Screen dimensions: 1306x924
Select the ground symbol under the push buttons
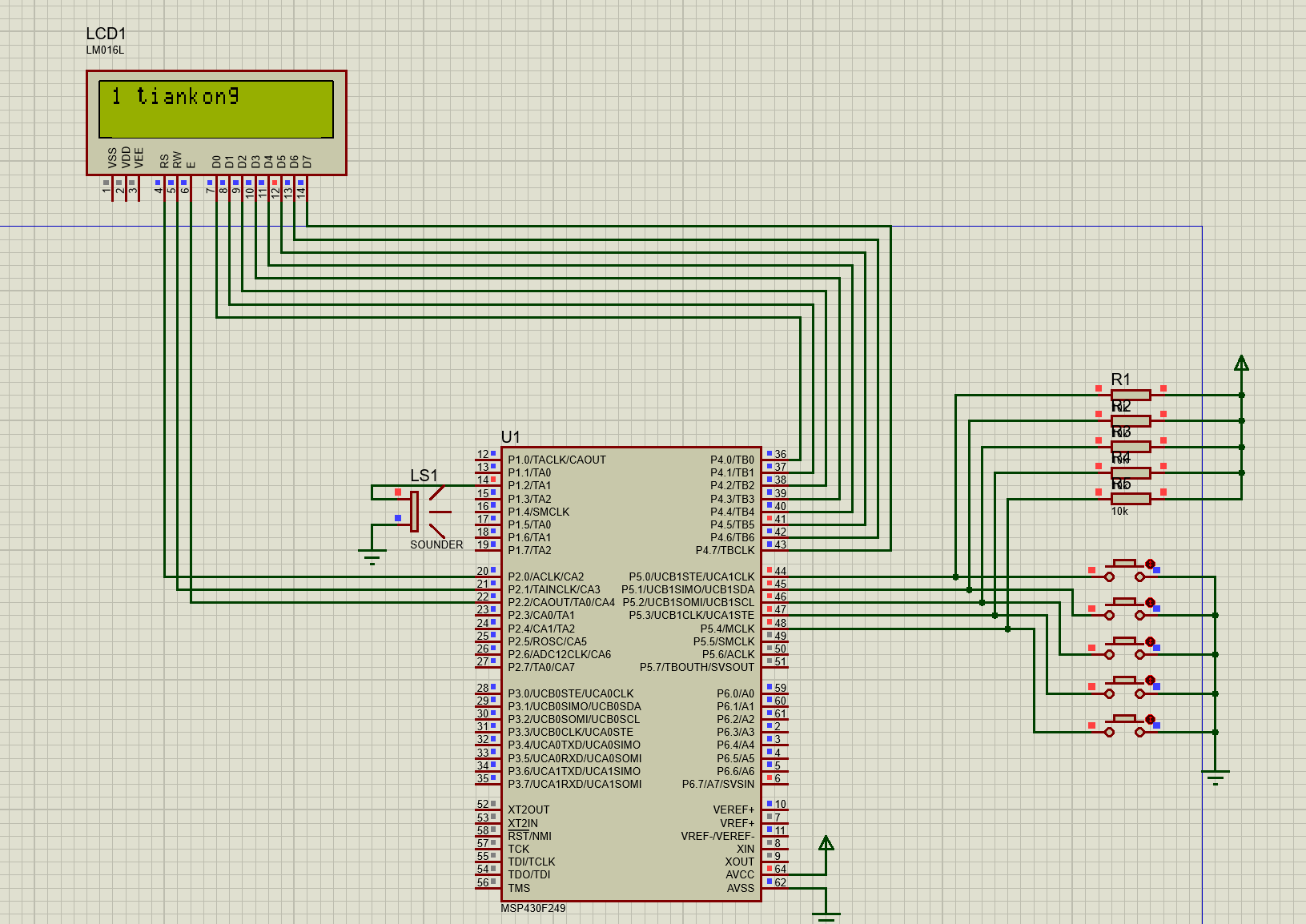[x=1216, y=777]
